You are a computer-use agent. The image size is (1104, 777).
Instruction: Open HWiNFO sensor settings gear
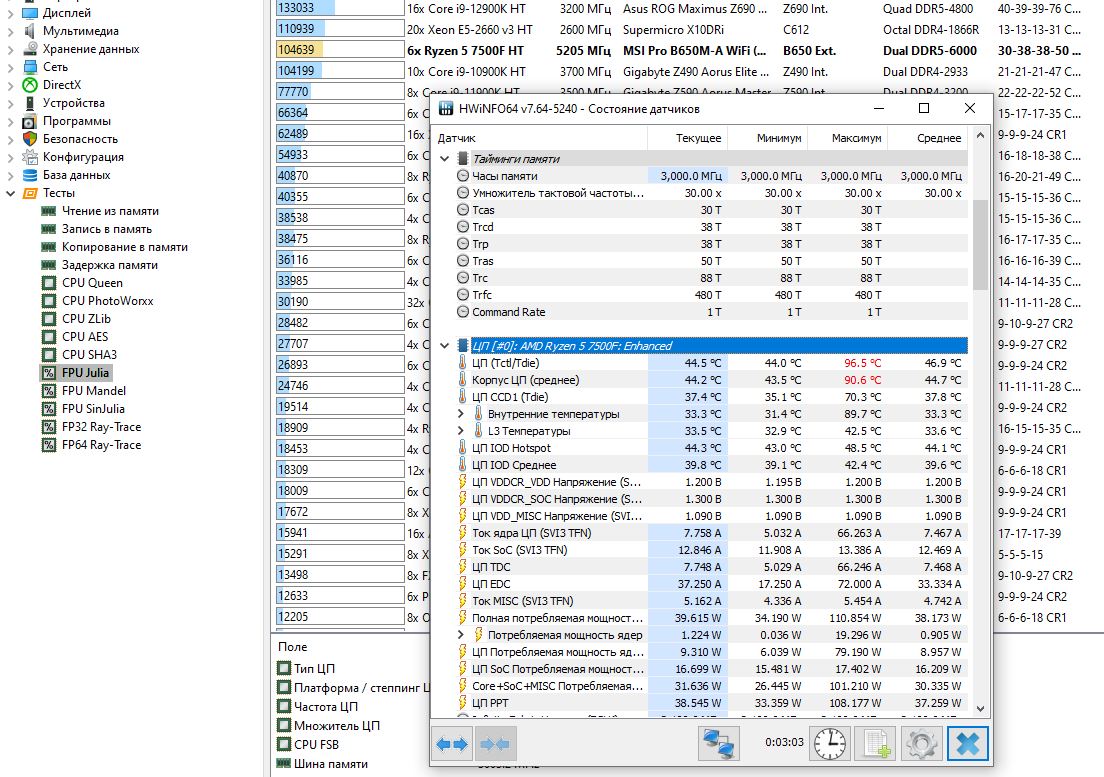921,744
